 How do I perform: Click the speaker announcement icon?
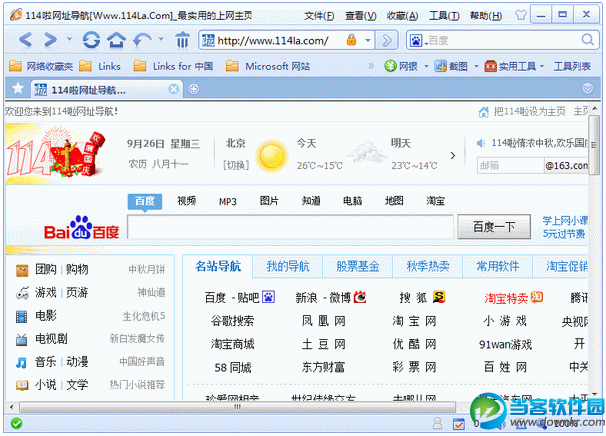pos(481,143)
